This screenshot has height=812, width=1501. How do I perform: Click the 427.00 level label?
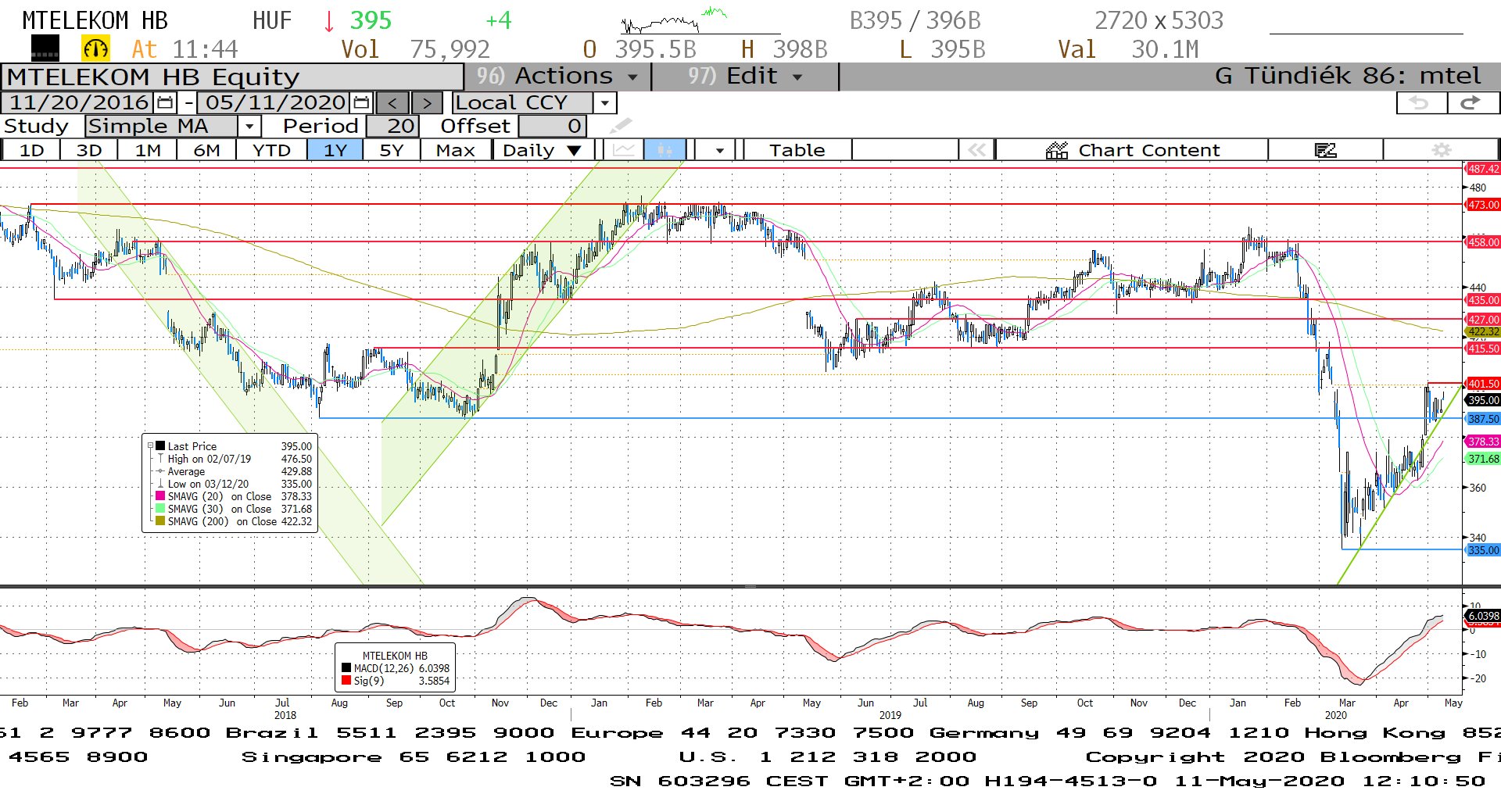pos(1482,320)
